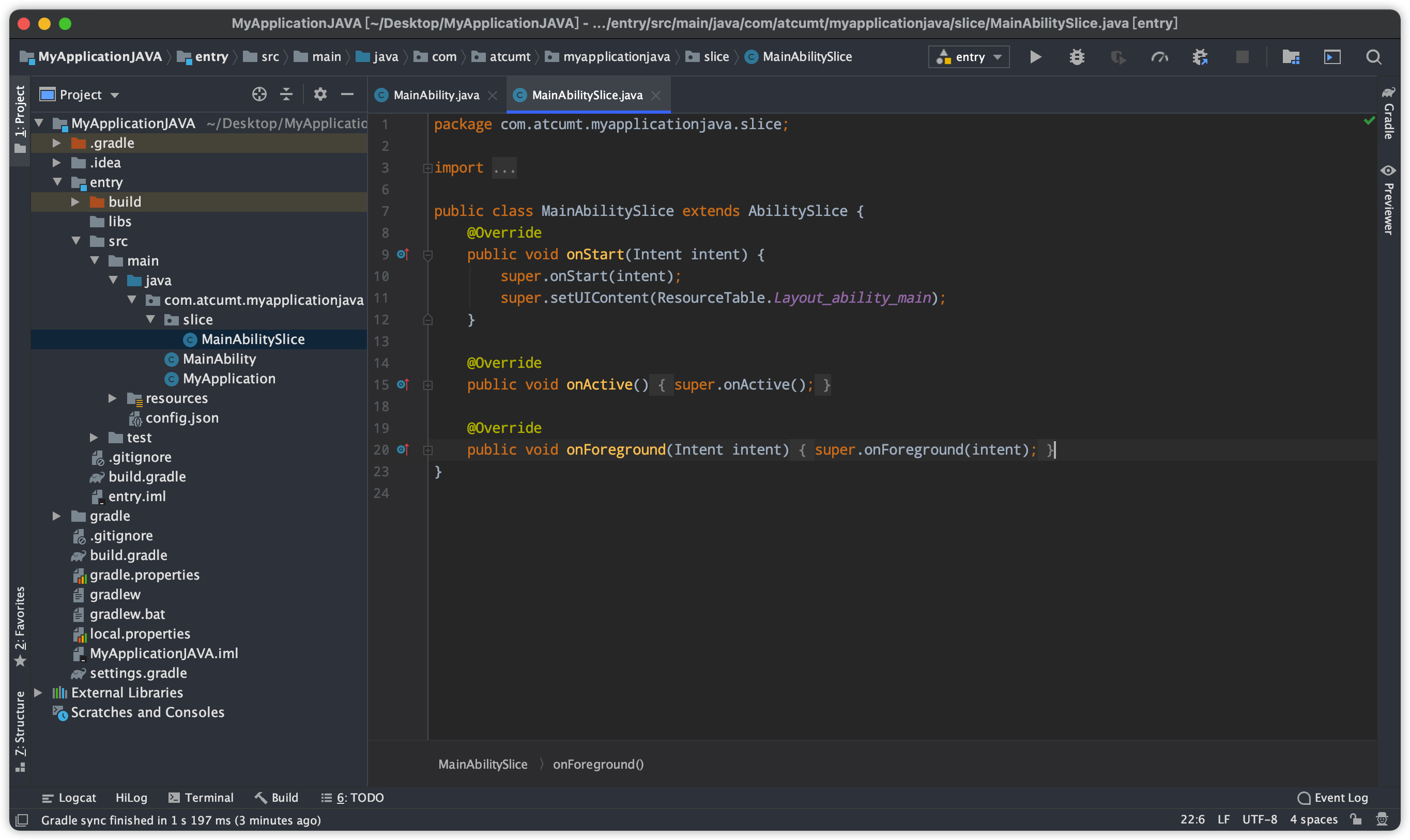Open the entry run configuration dropdown
This screenshot has width=1410, height=840.
click(968, 57)
